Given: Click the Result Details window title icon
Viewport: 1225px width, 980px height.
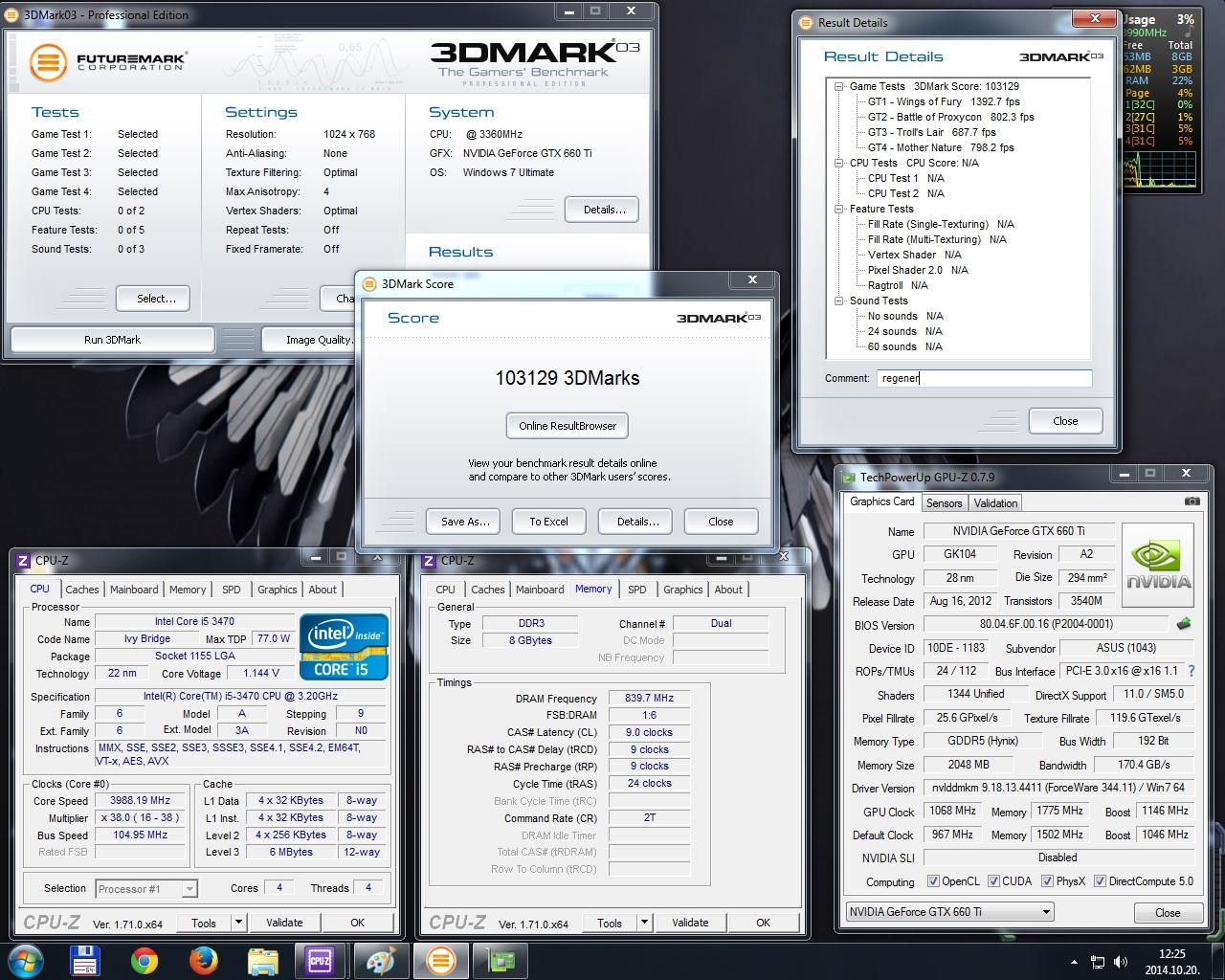Looking at the screenshot, I should (x=806, y=22).
